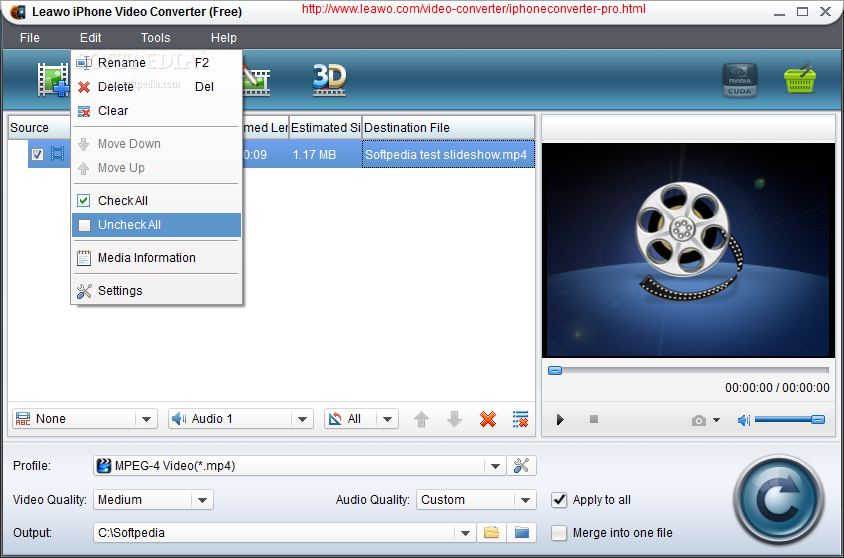Click the film strip icon in file row
This screenshot has height=558, width=844.
click(57, 154)
